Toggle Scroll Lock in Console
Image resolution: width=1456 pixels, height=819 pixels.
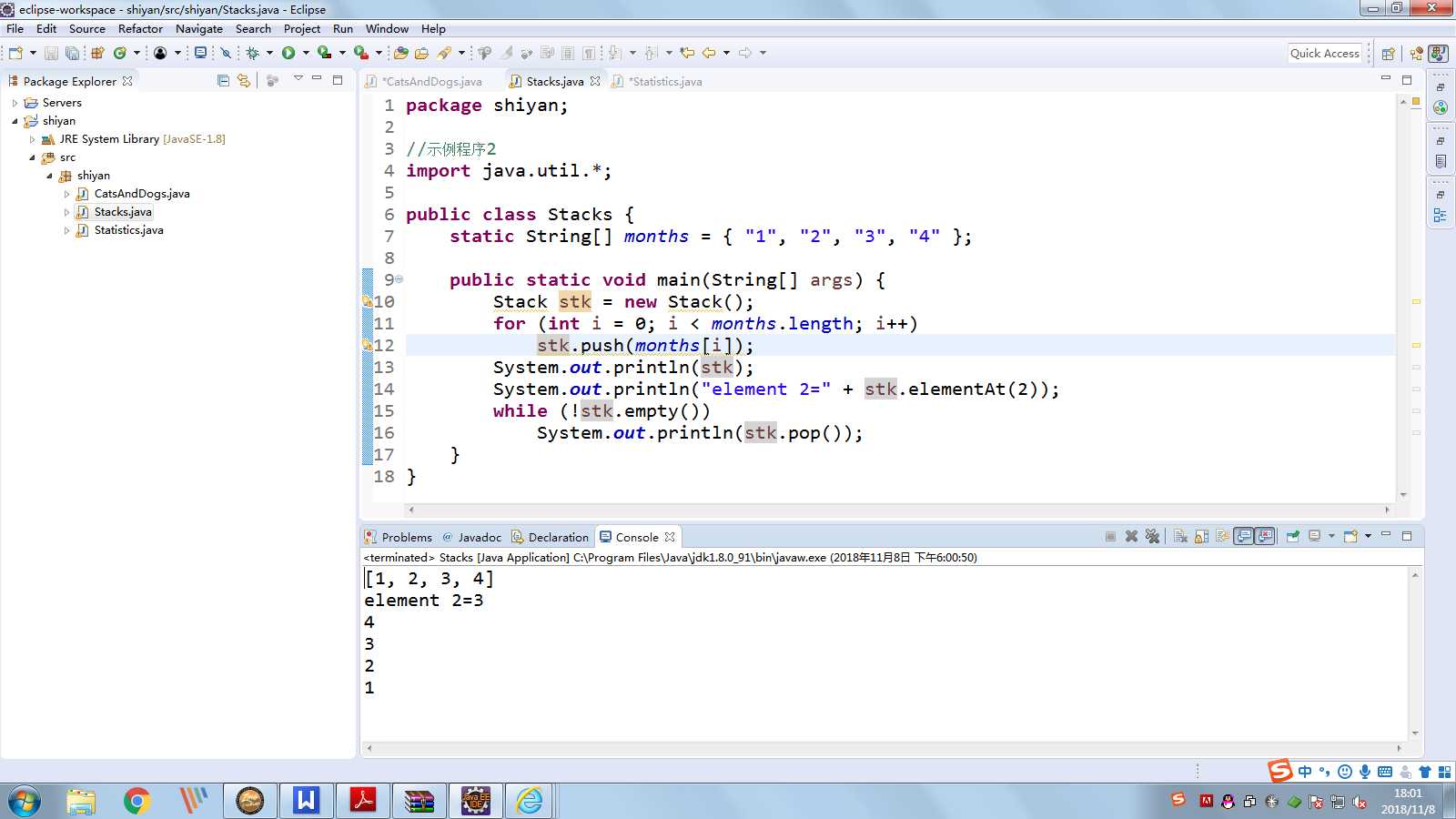1201,536
